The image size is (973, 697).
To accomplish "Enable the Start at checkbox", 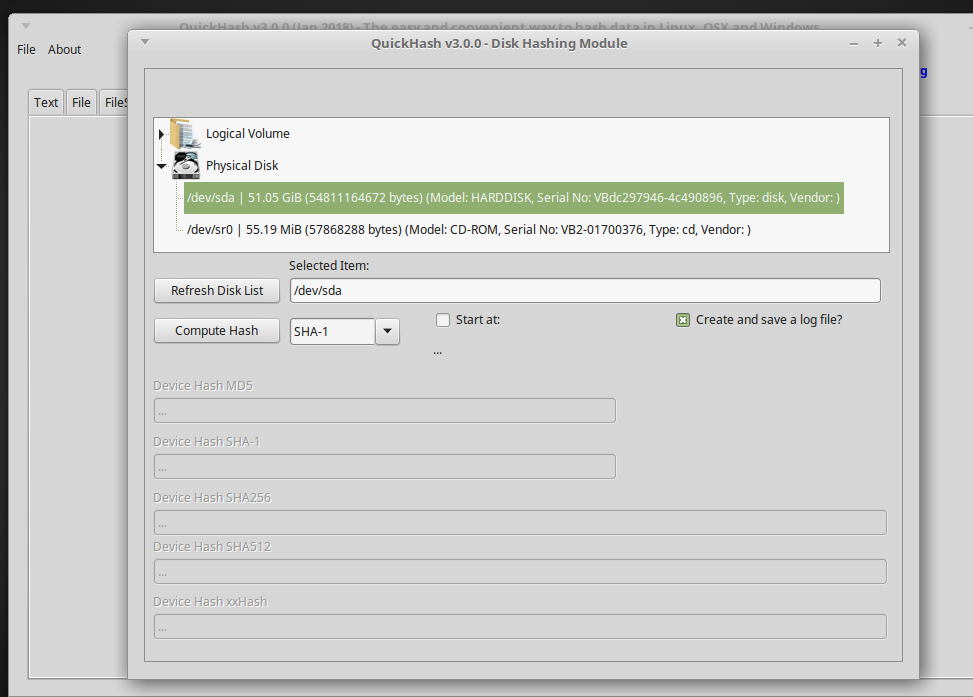I will 443,320.
